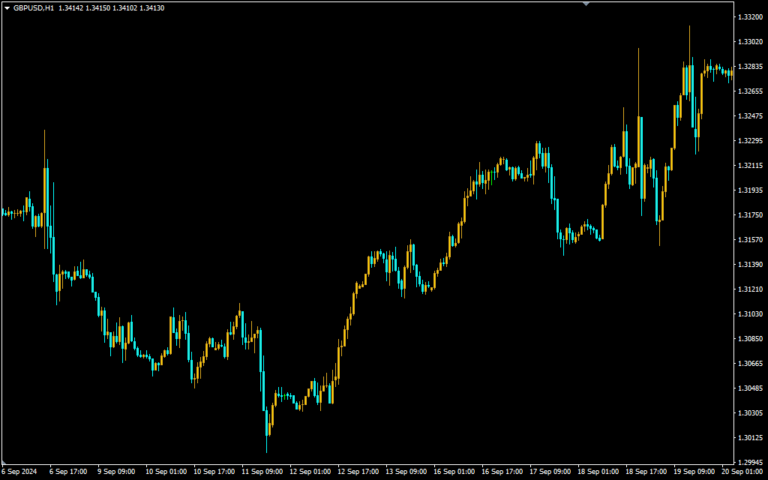Click the 1.33200 price axis label
This screenshot has height=480, width=768.
click(749, 17)
